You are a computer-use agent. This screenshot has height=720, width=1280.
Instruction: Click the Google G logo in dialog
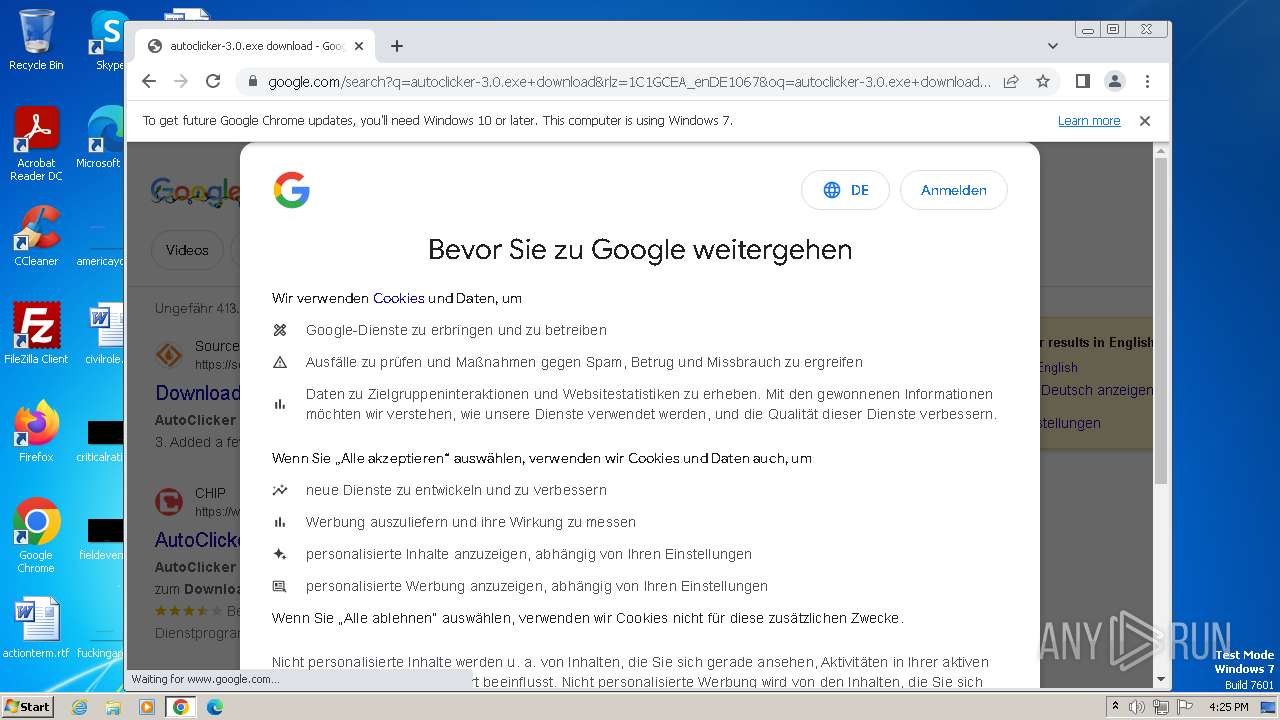tap(291, 190)
